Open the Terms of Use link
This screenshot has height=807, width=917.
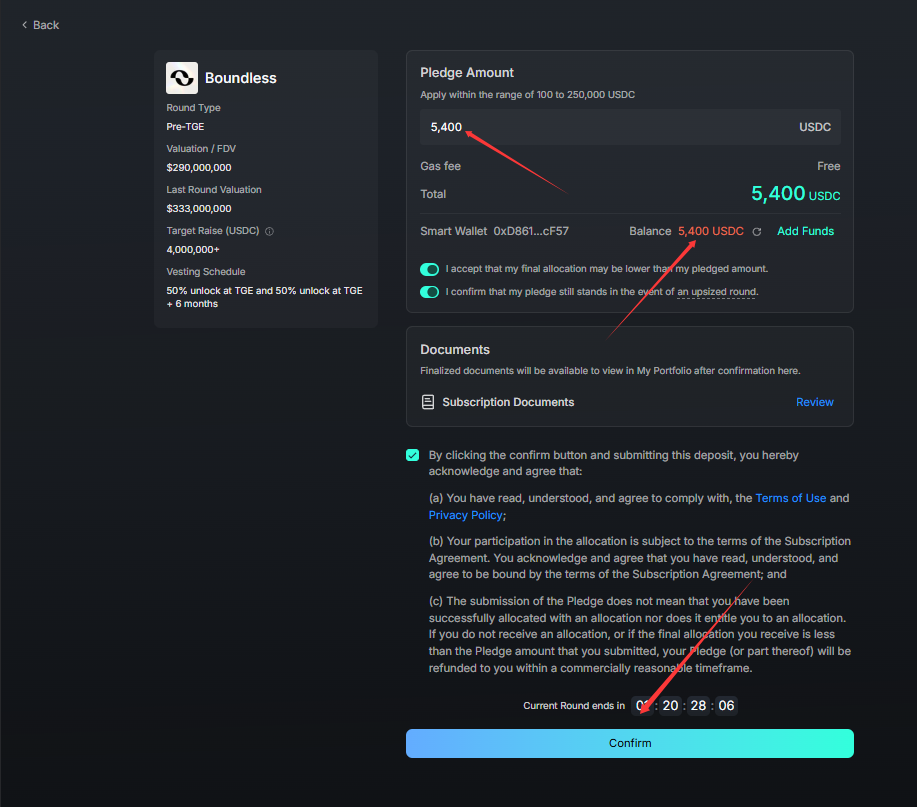(791, 498)
